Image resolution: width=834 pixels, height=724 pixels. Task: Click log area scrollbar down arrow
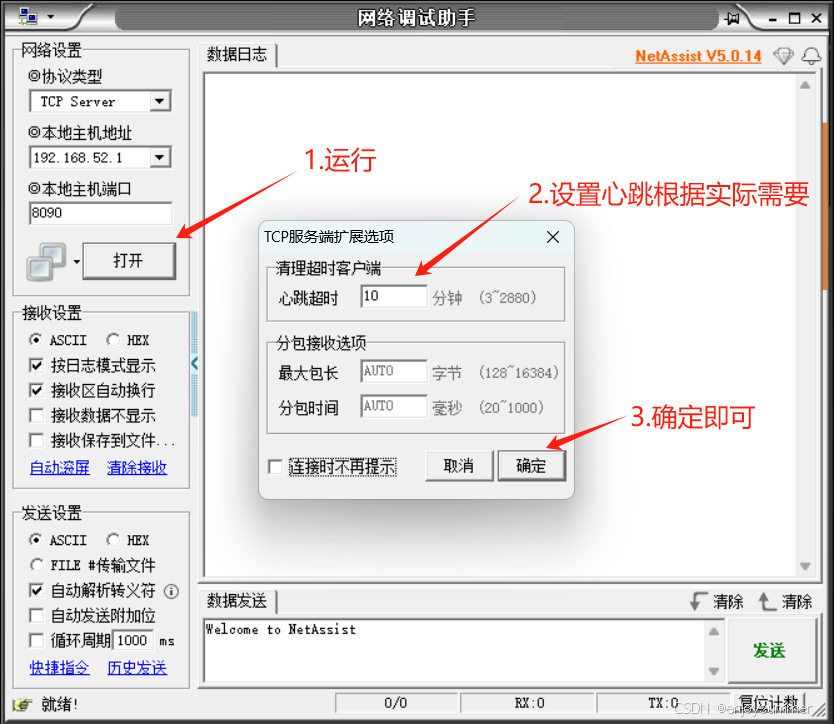(x=805, y=566)
